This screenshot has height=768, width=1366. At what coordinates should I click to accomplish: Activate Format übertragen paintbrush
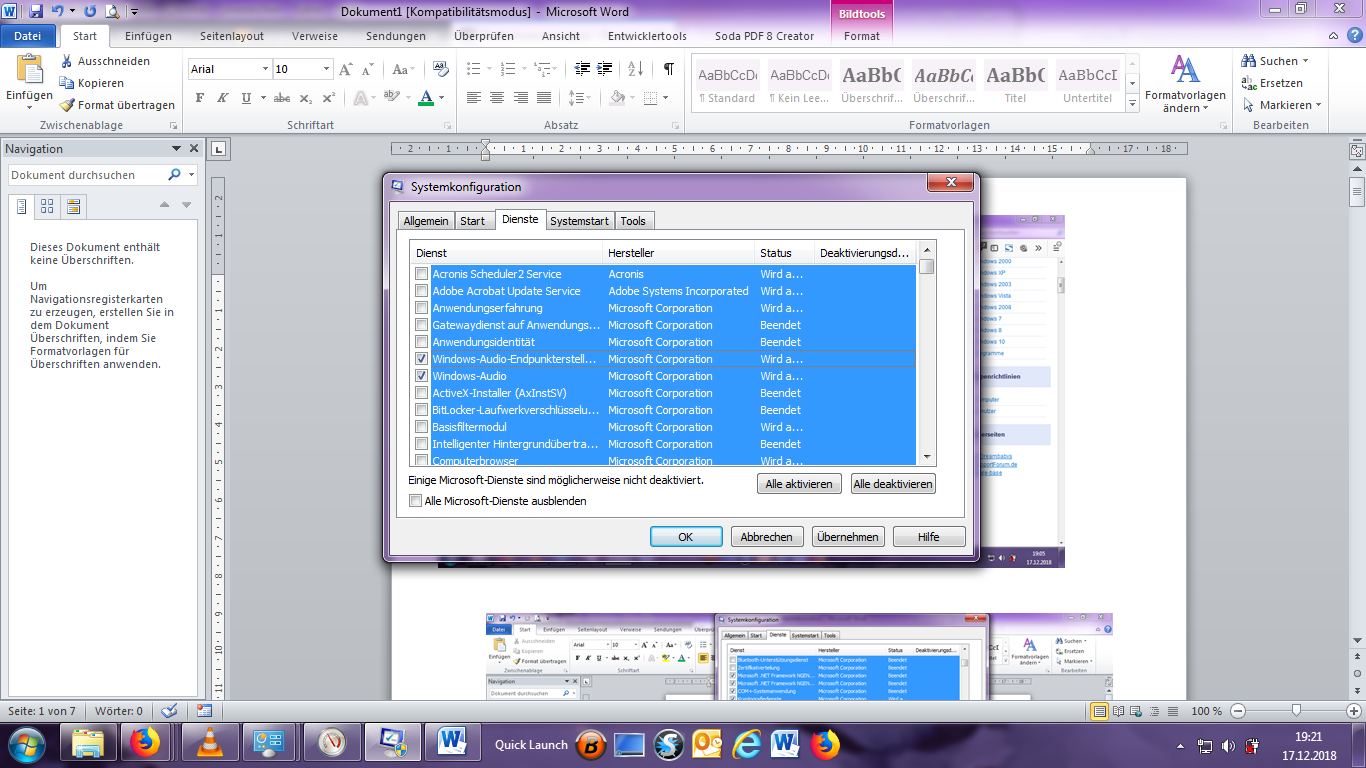pos(117,105)
